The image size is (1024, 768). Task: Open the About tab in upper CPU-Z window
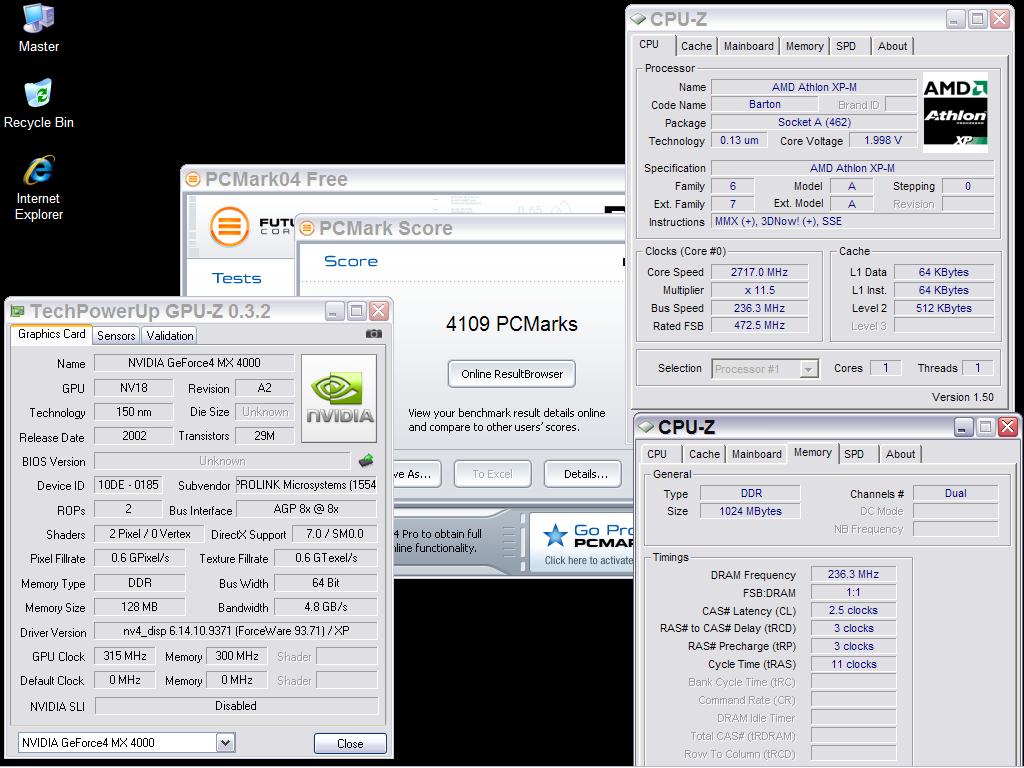(892, 46)
